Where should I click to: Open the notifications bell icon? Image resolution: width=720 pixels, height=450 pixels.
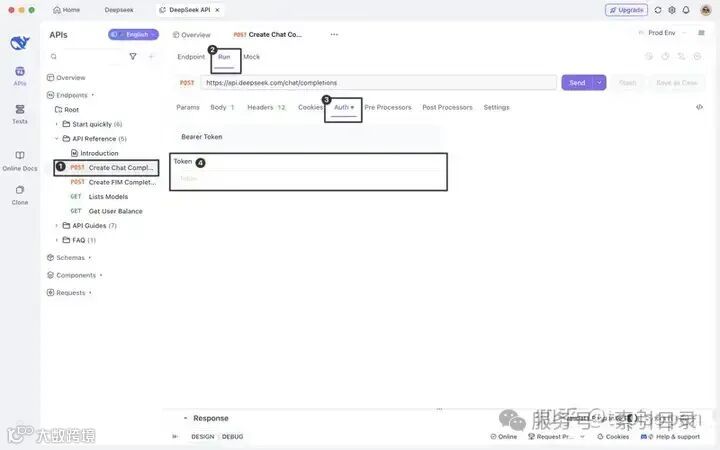pyautogui.click(x=686, y=10)
